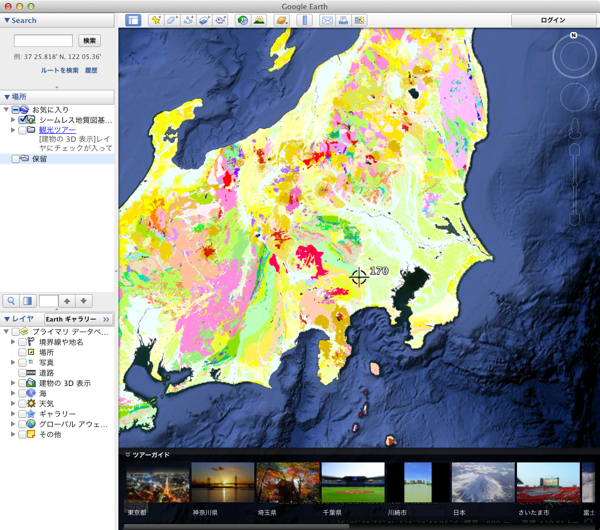Open the 埼玉県 tour thumbnail
The image size is (600, 530).
(288, 482)
